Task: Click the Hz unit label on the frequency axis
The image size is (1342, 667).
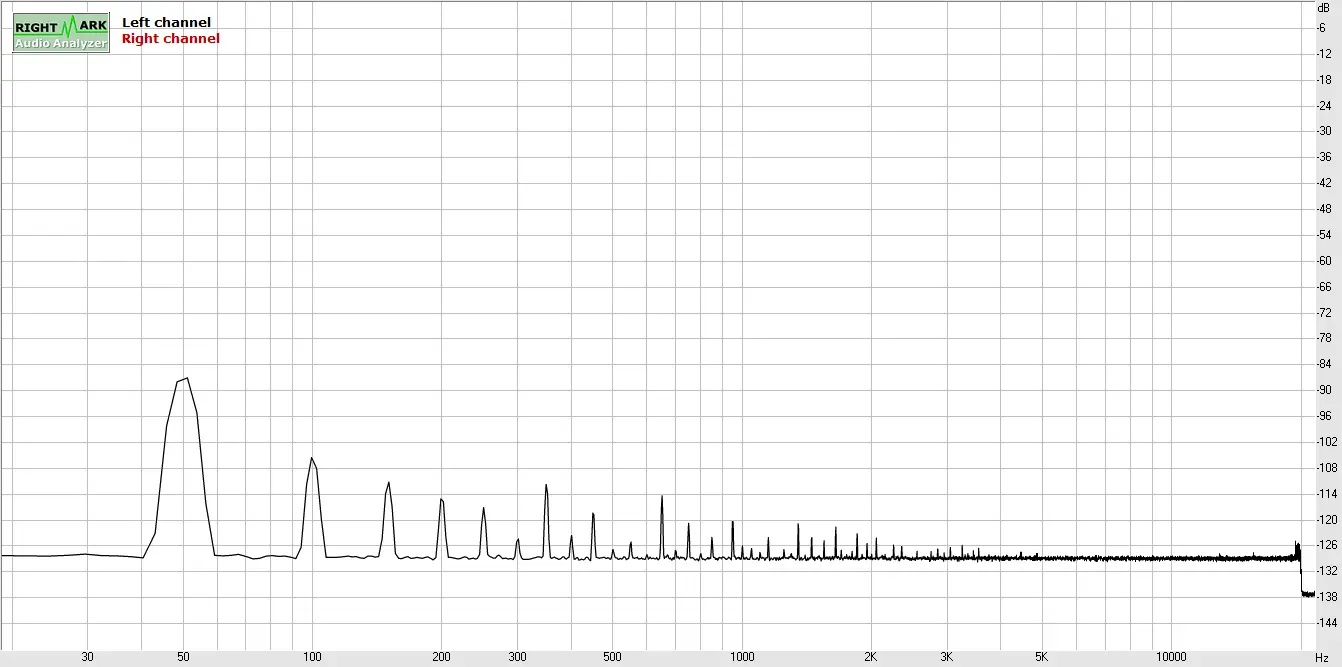Action: (x=1321, y=657)
